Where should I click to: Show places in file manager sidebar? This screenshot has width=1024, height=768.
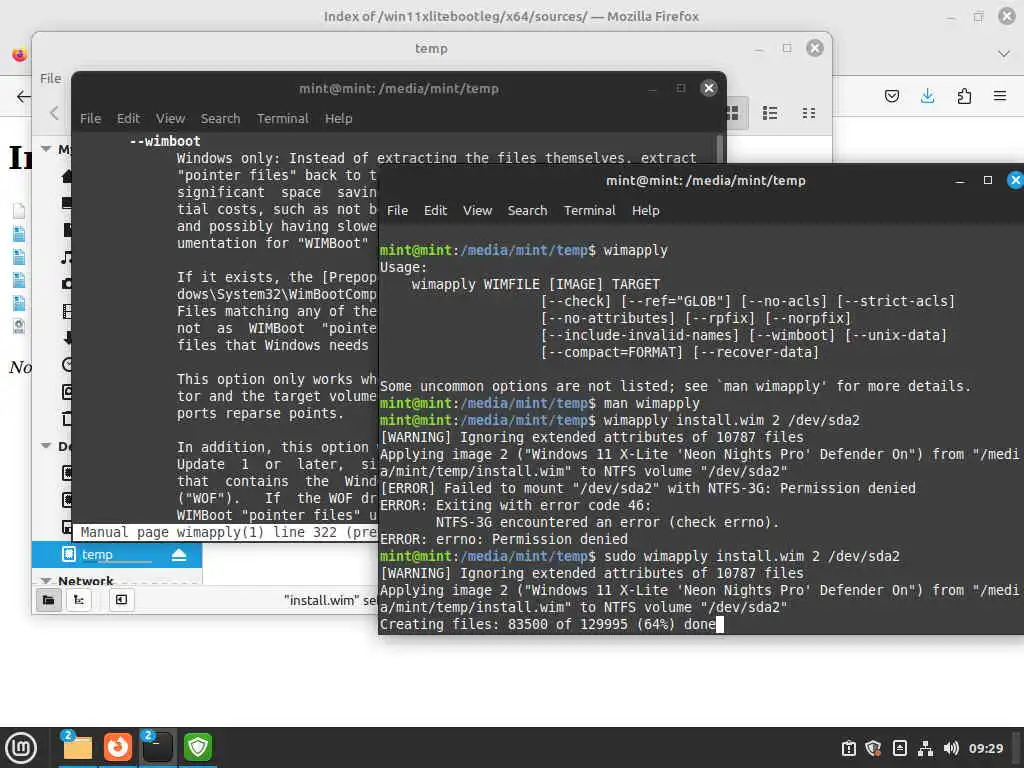point(48,600)
